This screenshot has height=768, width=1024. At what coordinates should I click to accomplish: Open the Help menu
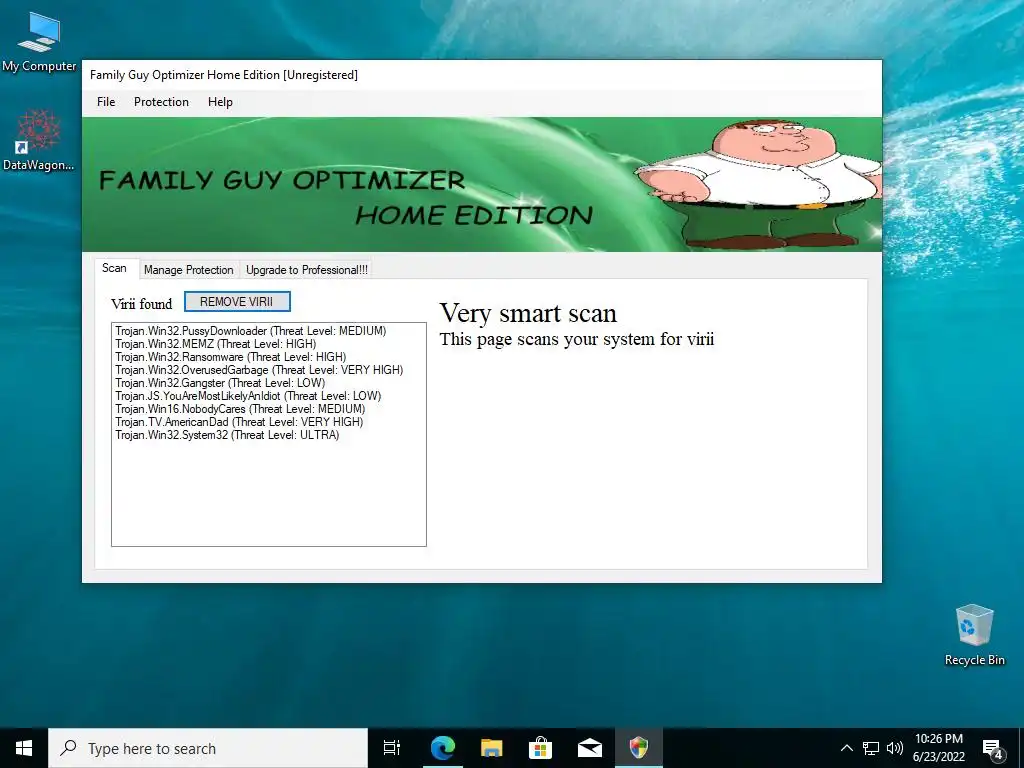click(220, 102)
